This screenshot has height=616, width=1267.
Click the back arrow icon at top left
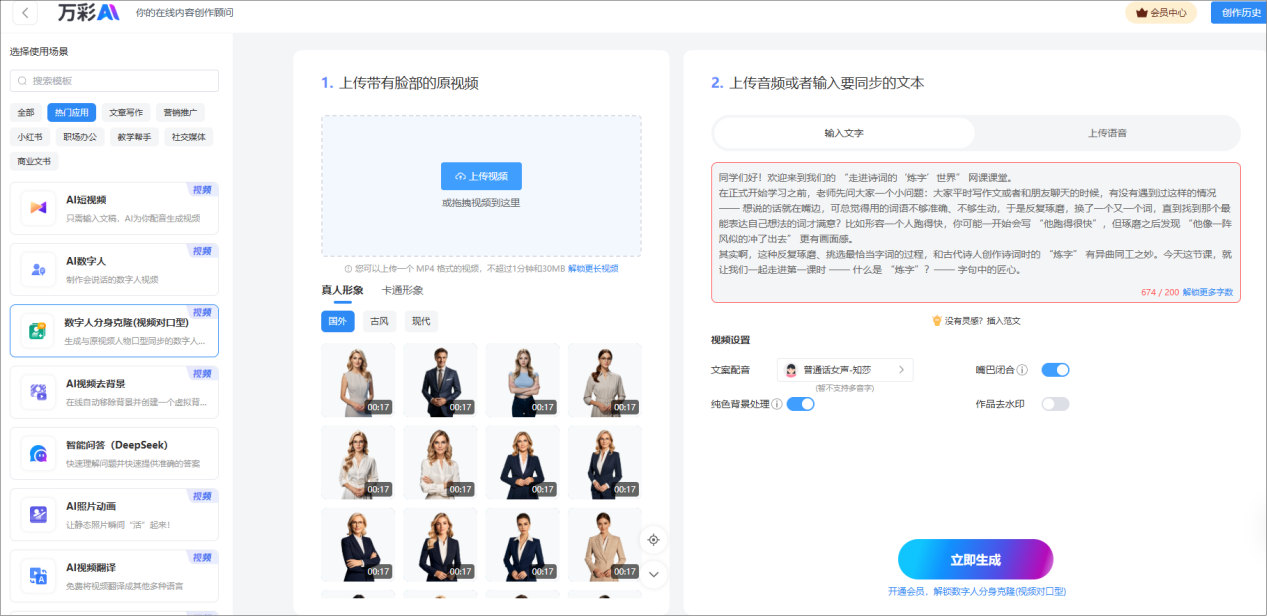[23, 13]
